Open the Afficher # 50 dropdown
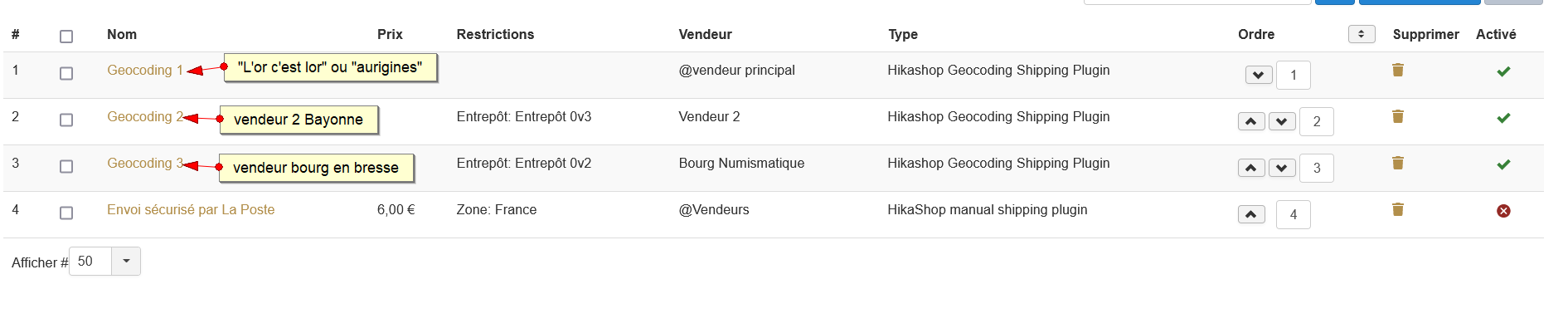This screenshot has width=1568, height=333. pyautogui.click(x=126, y=261)
